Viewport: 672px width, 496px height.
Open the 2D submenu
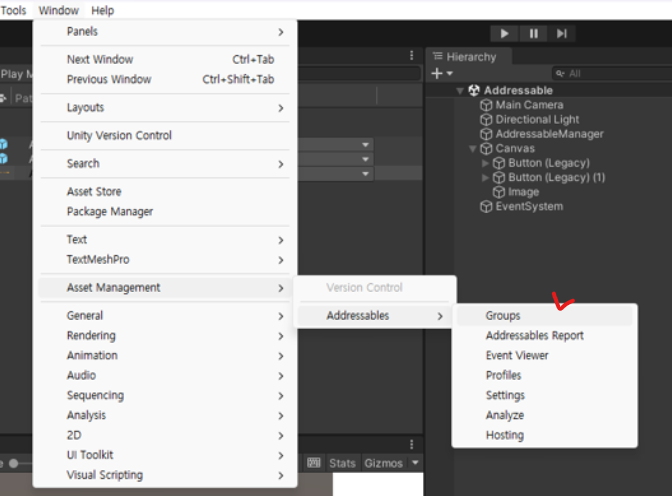[x=165, y=436]
